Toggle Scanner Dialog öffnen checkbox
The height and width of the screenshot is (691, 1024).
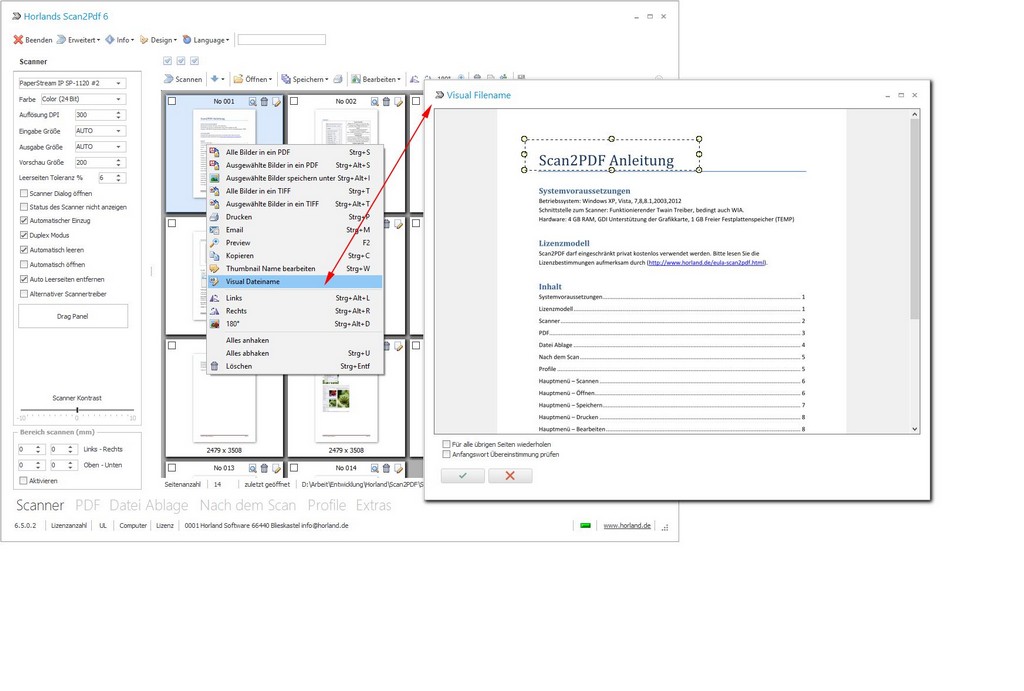click(x=24, y=193)
